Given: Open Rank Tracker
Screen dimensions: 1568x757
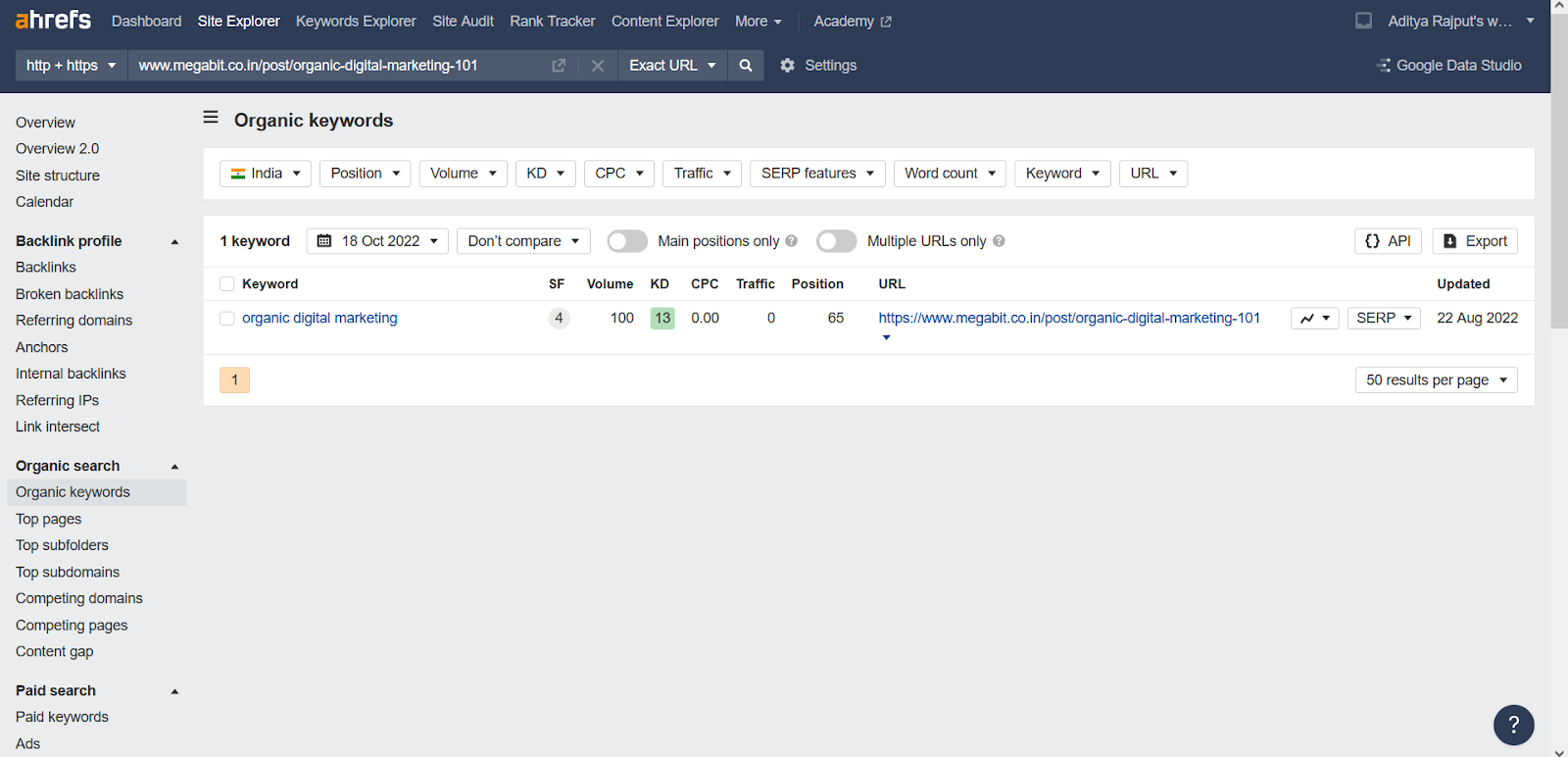Looking at the screenshot, I should click(553, 21).
